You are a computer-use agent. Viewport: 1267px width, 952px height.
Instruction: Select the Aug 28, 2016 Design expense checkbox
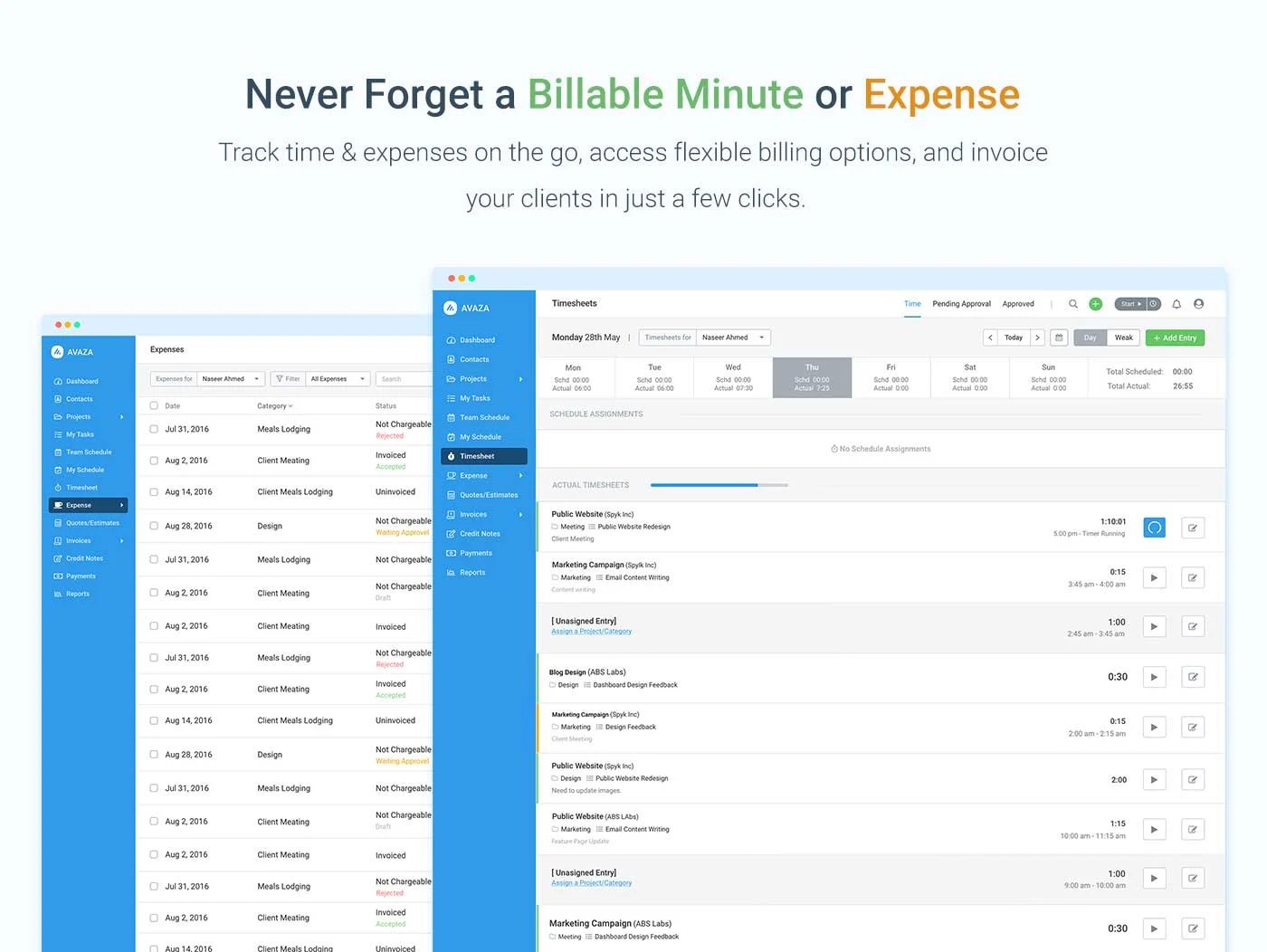154,526
